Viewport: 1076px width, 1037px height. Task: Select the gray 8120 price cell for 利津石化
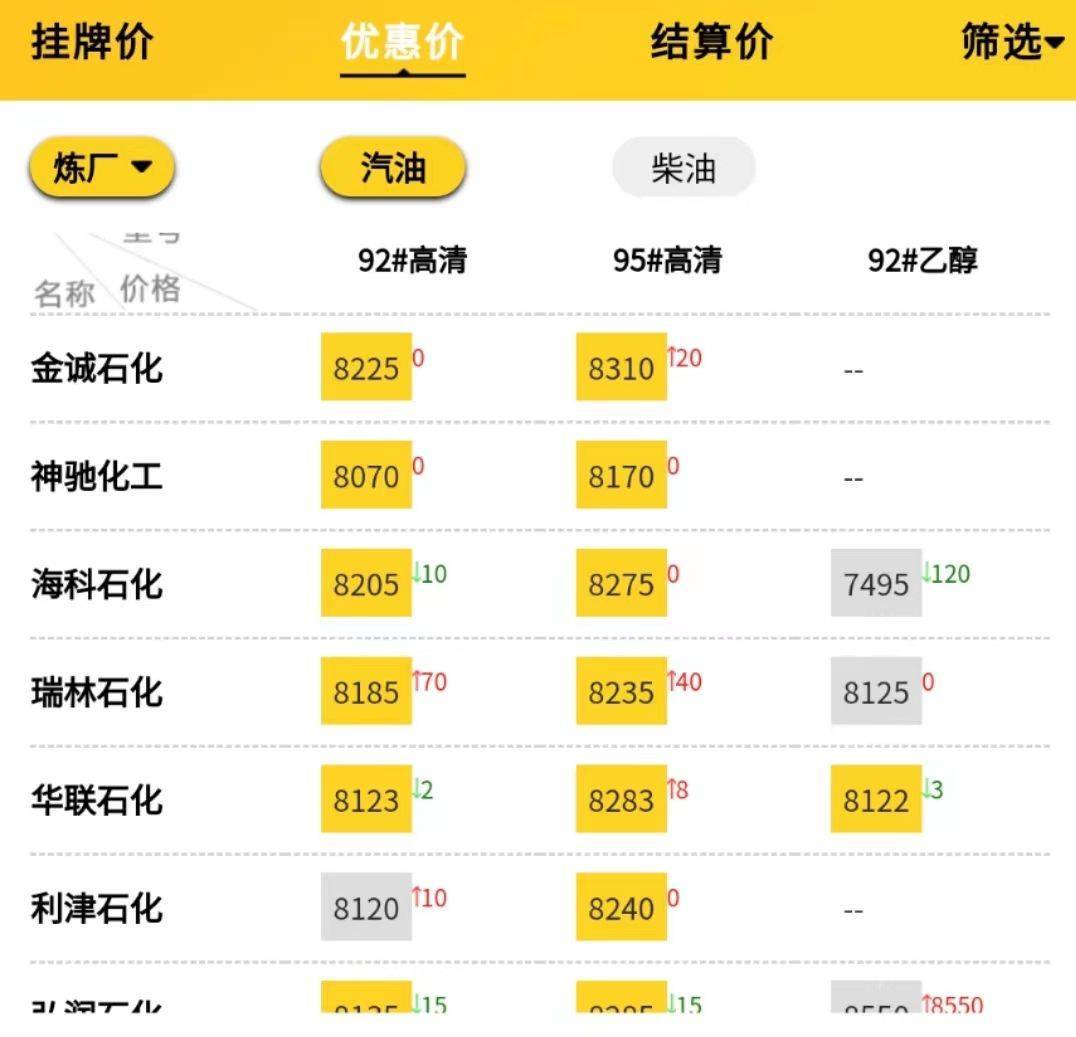point(365,908)
